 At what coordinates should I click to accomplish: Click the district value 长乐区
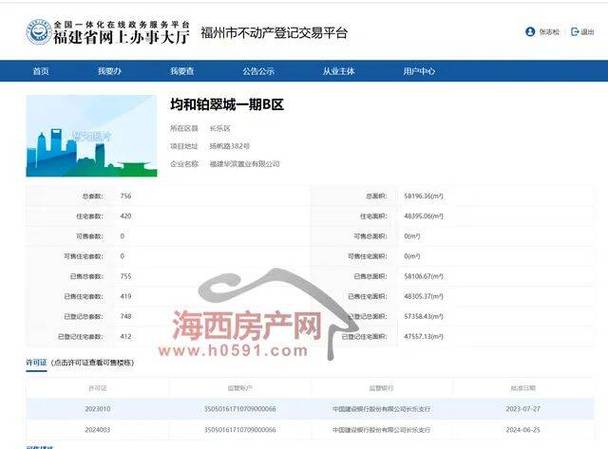(220, 128)
